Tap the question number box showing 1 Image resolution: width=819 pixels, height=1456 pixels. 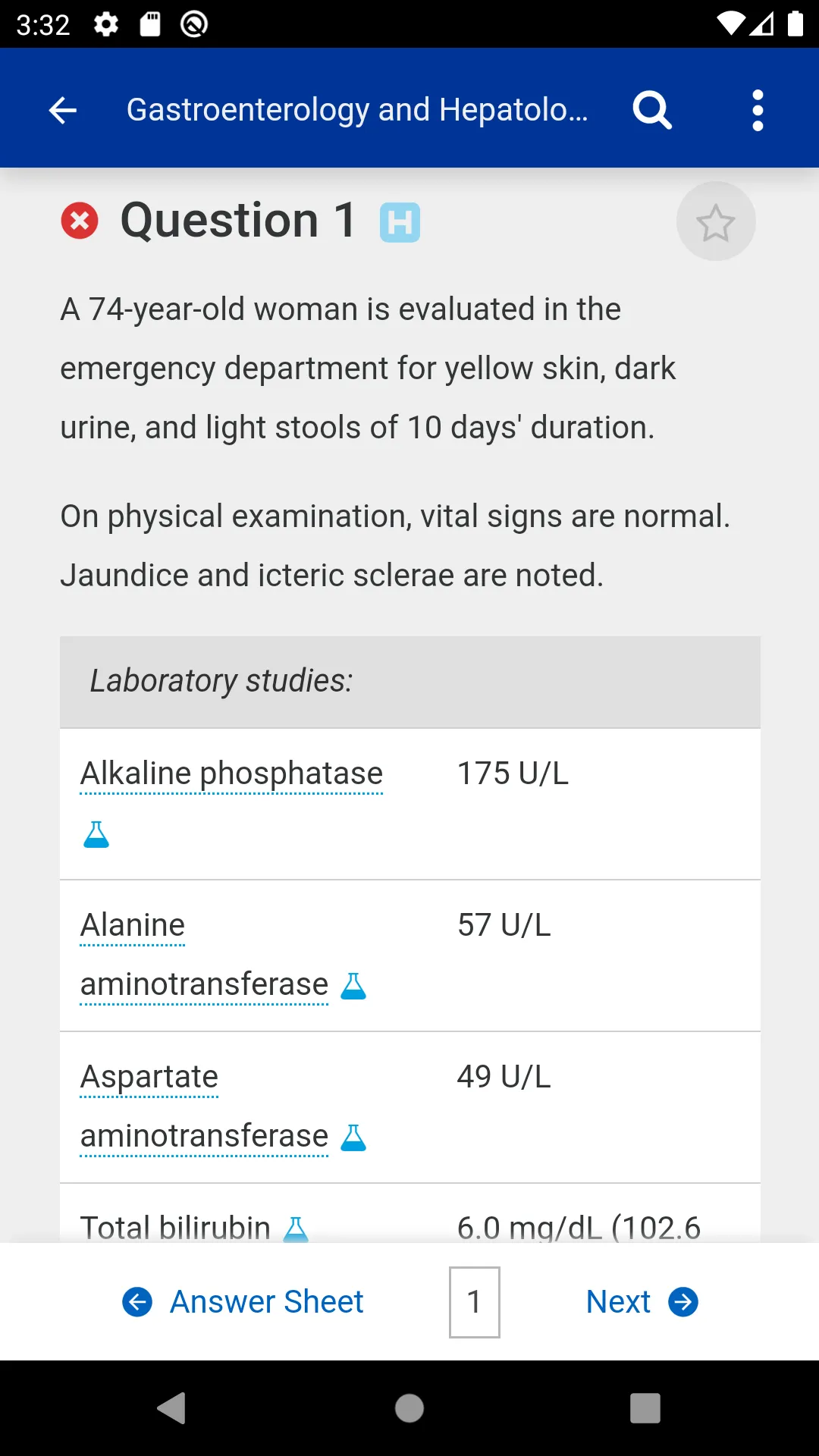475,1302
